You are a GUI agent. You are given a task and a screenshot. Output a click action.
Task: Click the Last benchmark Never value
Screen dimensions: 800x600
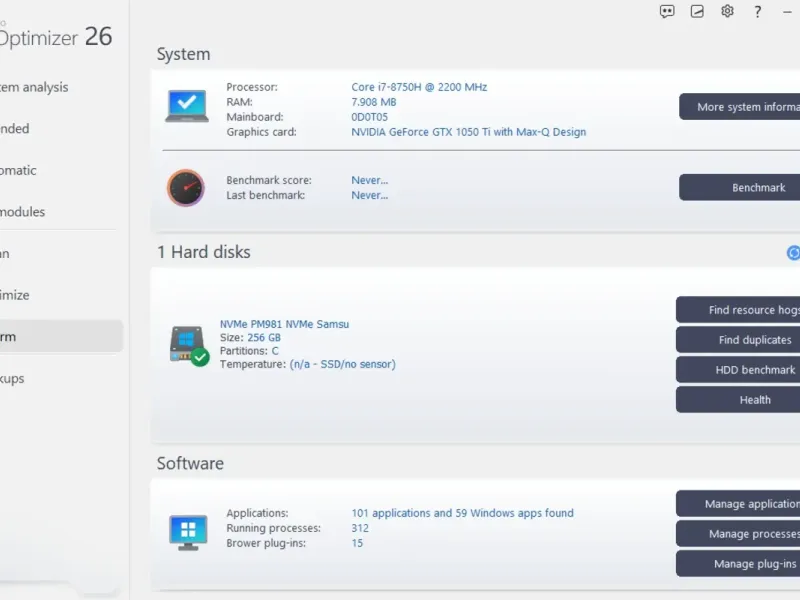point(369,195)
